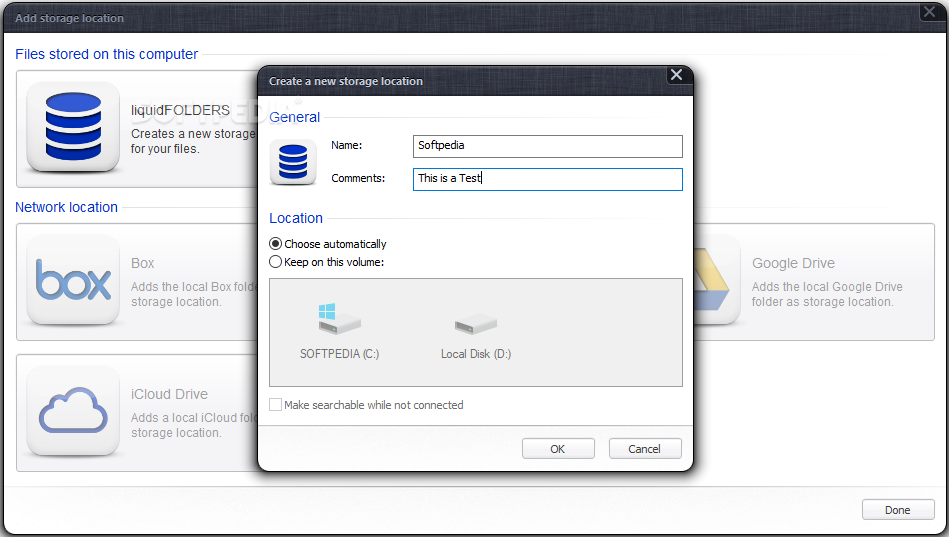Click the Box title text
The image size is (949, 537).
(x=143, y=263)
